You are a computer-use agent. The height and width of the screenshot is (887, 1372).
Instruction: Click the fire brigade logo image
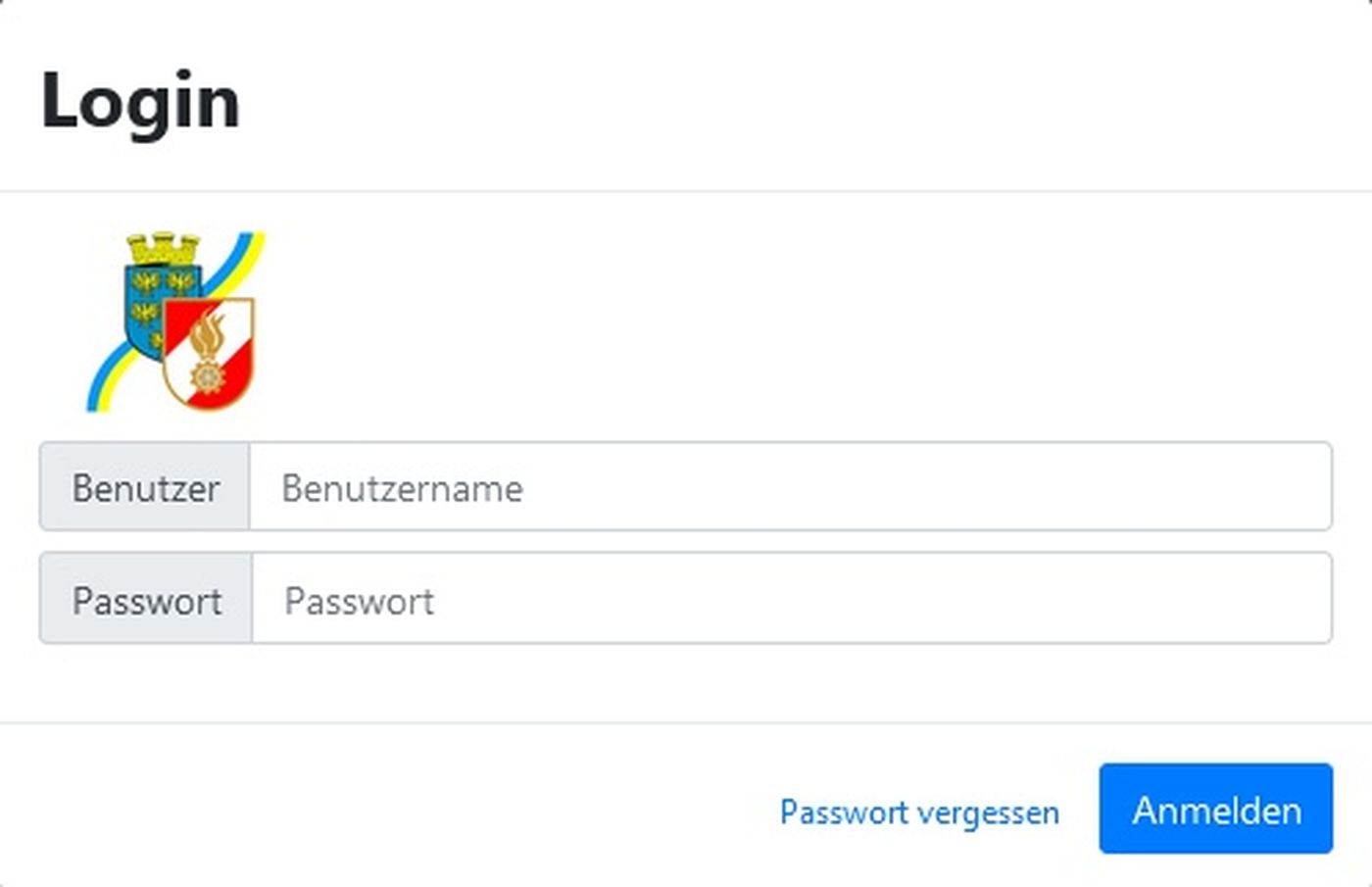[175, 320]
